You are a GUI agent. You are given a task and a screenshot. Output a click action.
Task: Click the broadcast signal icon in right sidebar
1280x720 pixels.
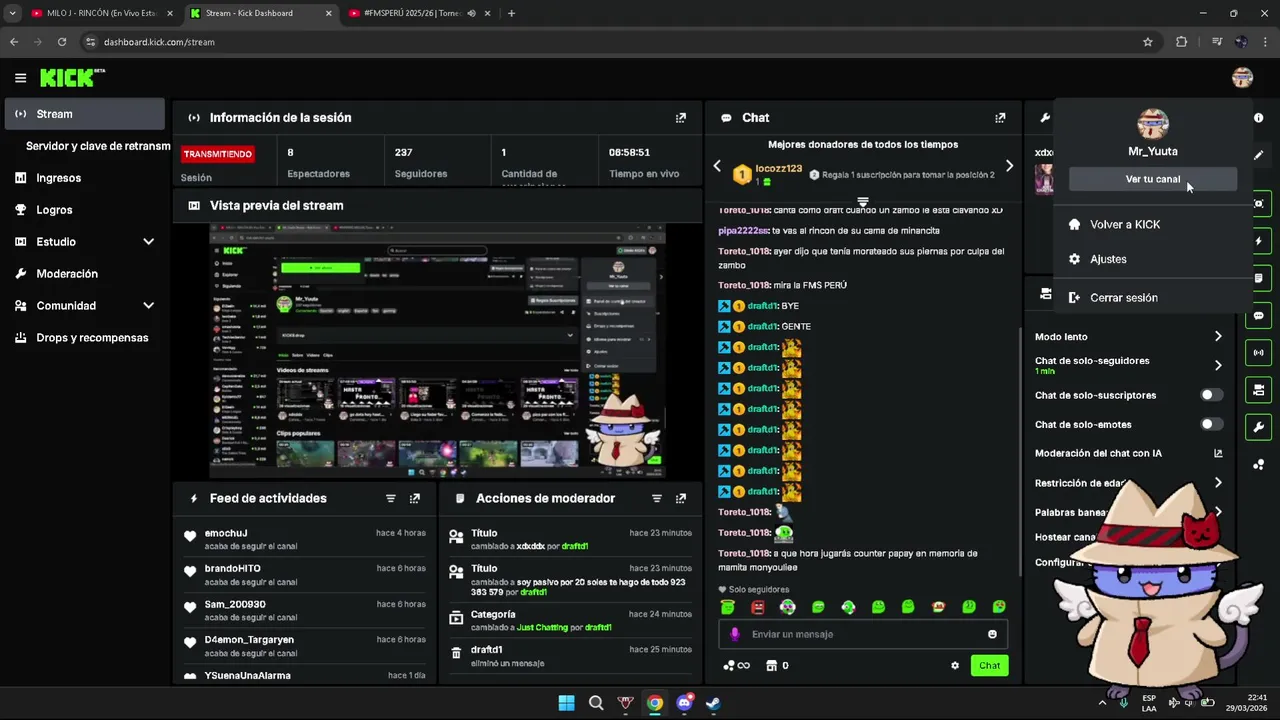[1258, 352]
